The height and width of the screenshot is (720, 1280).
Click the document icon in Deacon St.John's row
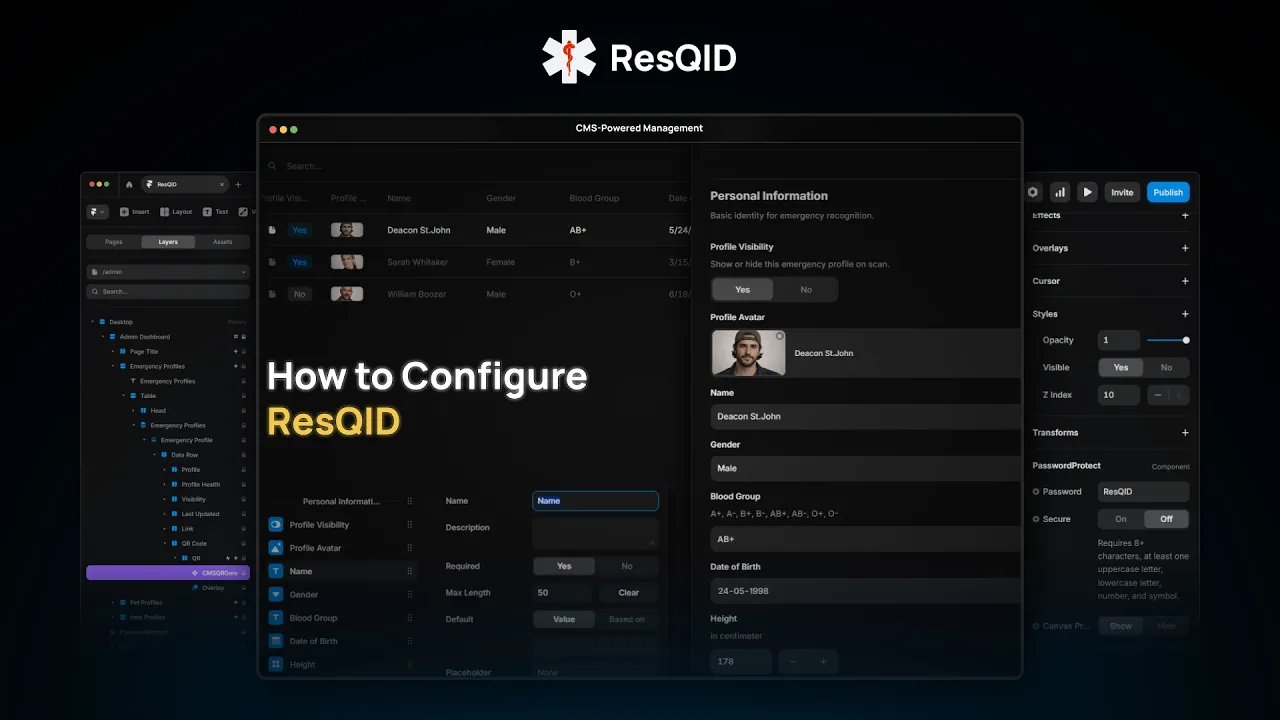click(272, 230)
